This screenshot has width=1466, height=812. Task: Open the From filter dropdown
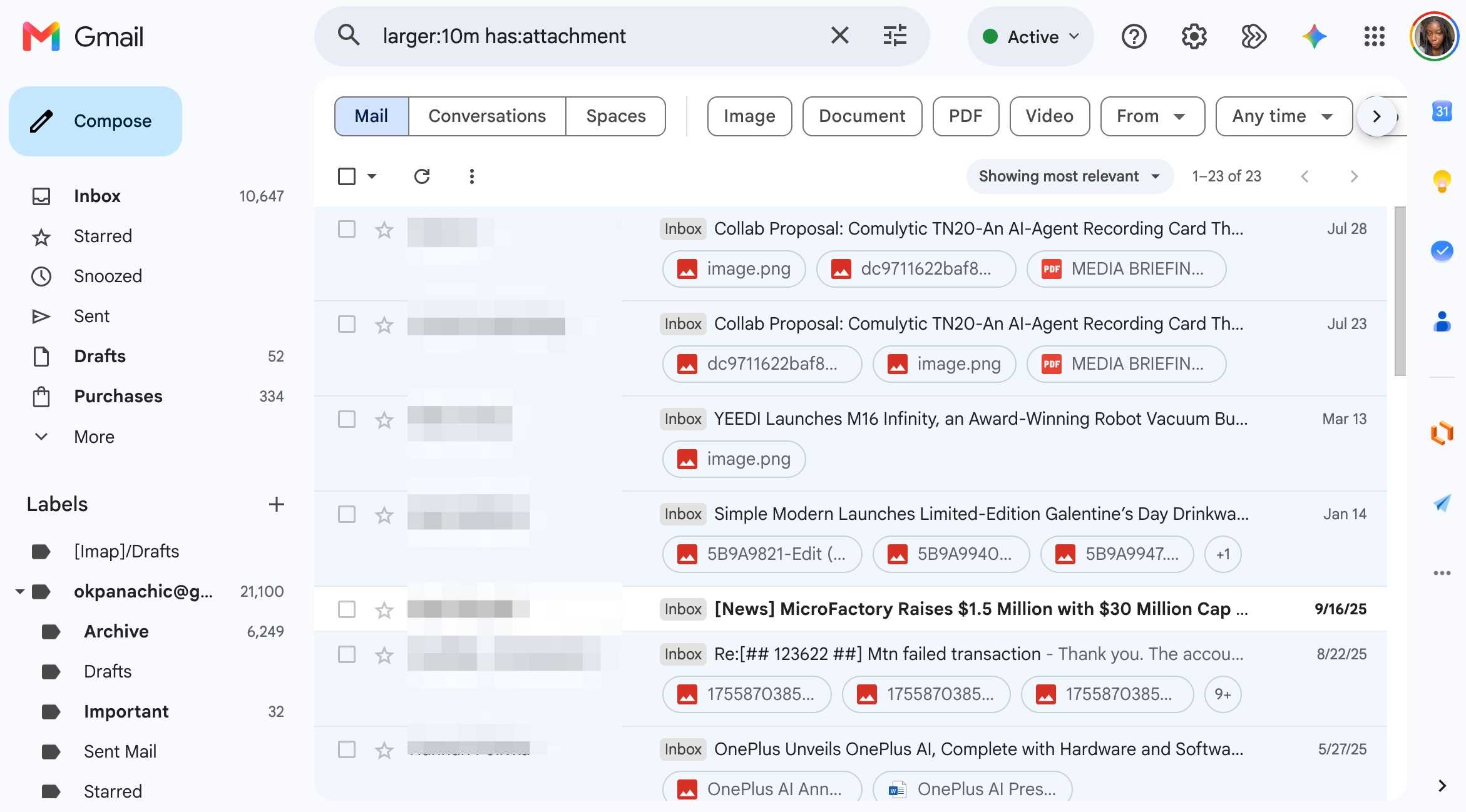pos(1152,116)
